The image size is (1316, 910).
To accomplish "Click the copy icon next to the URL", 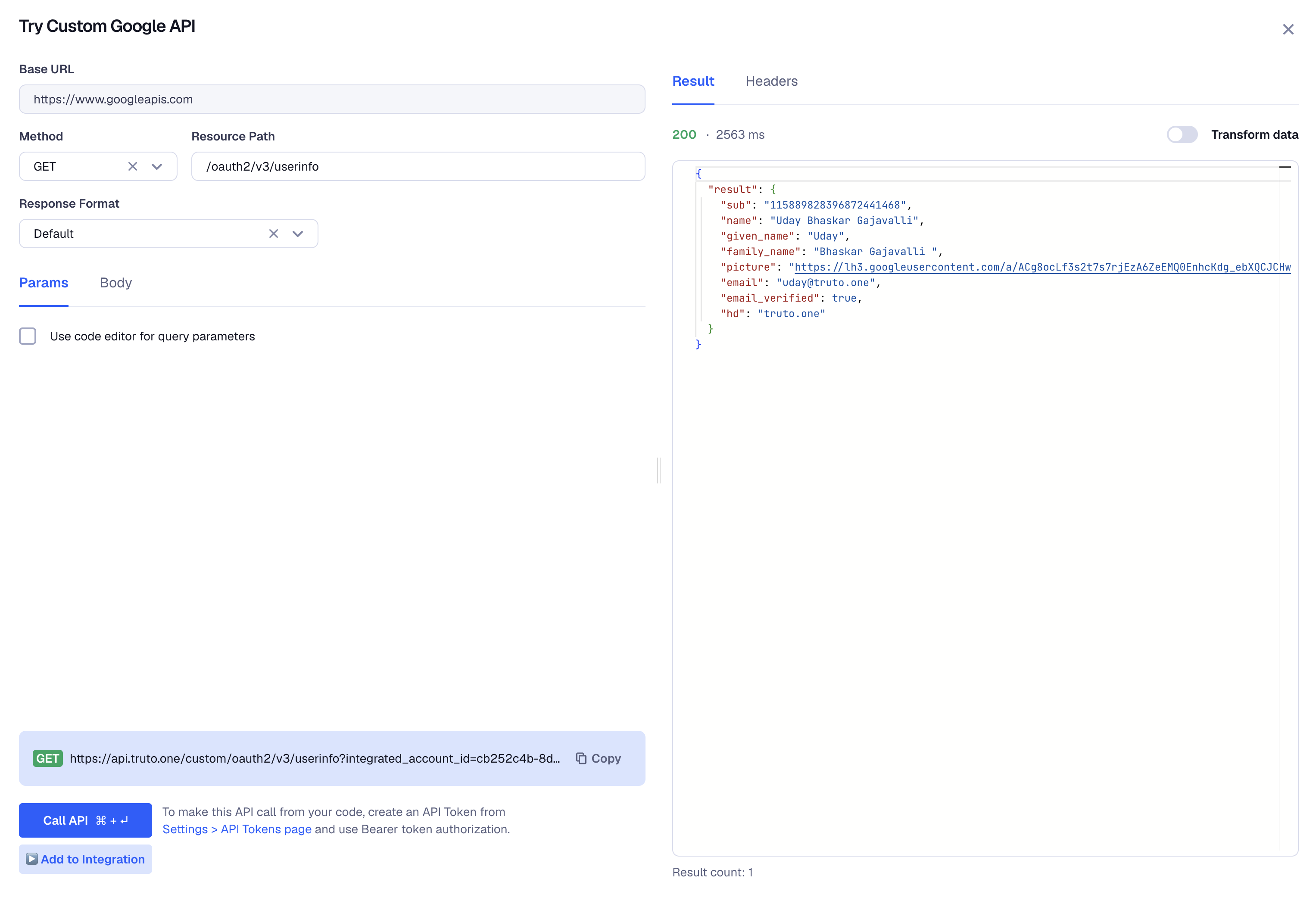I will tap(581, 758).
